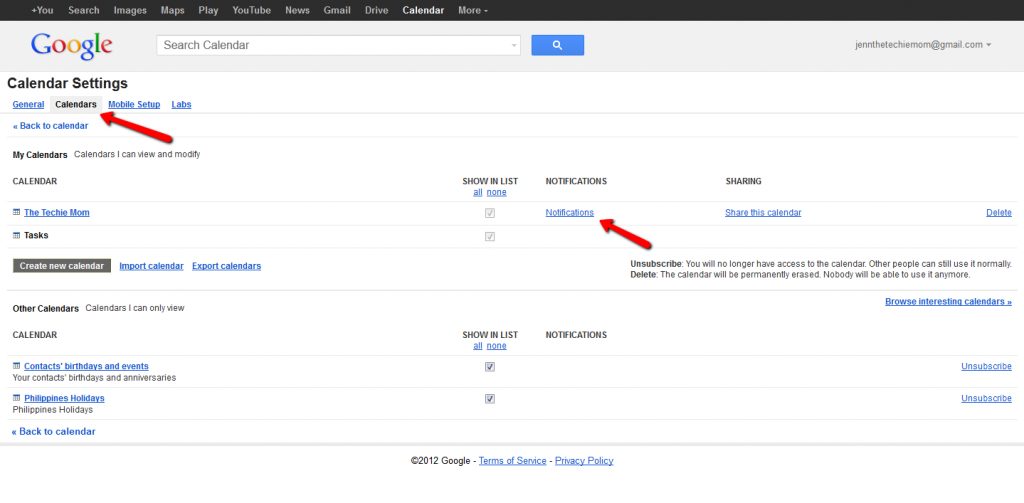Open the Mobile Setup tab
The image size is (1024, 503).
[134, 105]
